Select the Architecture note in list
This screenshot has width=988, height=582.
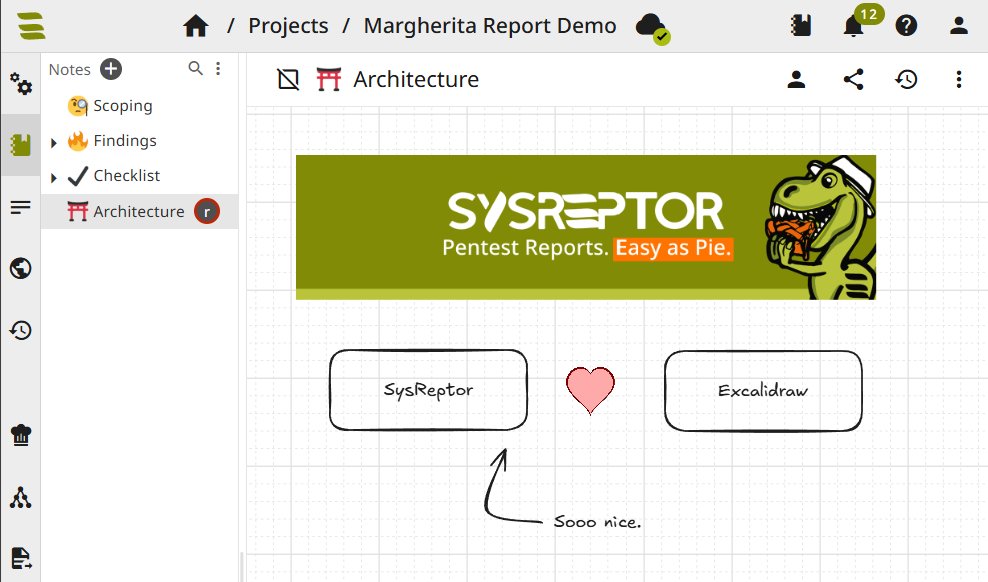click(x=140, y=211)
